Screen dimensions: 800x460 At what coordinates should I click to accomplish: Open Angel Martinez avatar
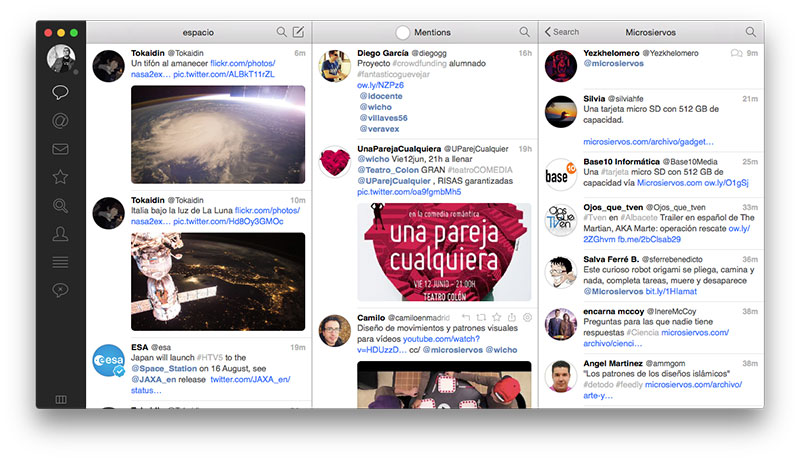click(x=561, y=376)
